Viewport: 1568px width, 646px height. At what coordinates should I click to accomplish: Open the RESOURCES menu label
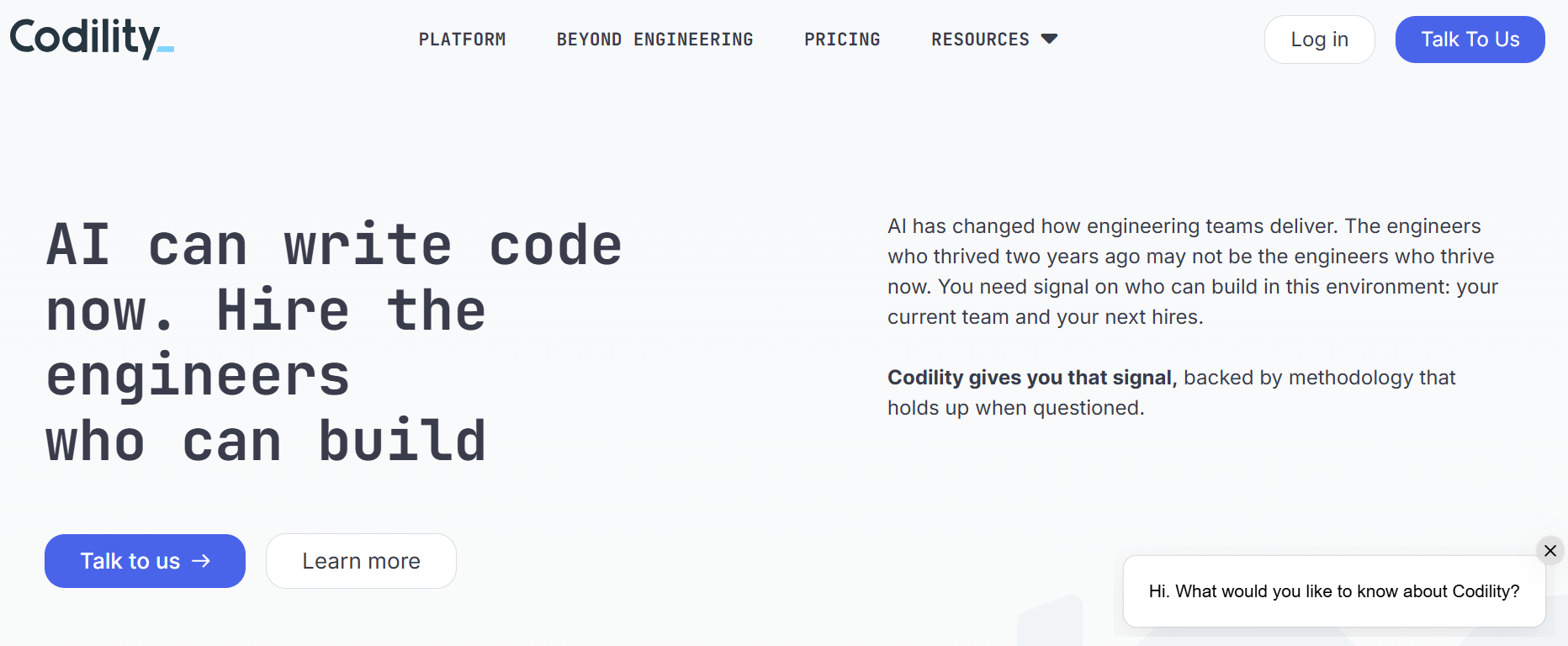pos(980,40)
